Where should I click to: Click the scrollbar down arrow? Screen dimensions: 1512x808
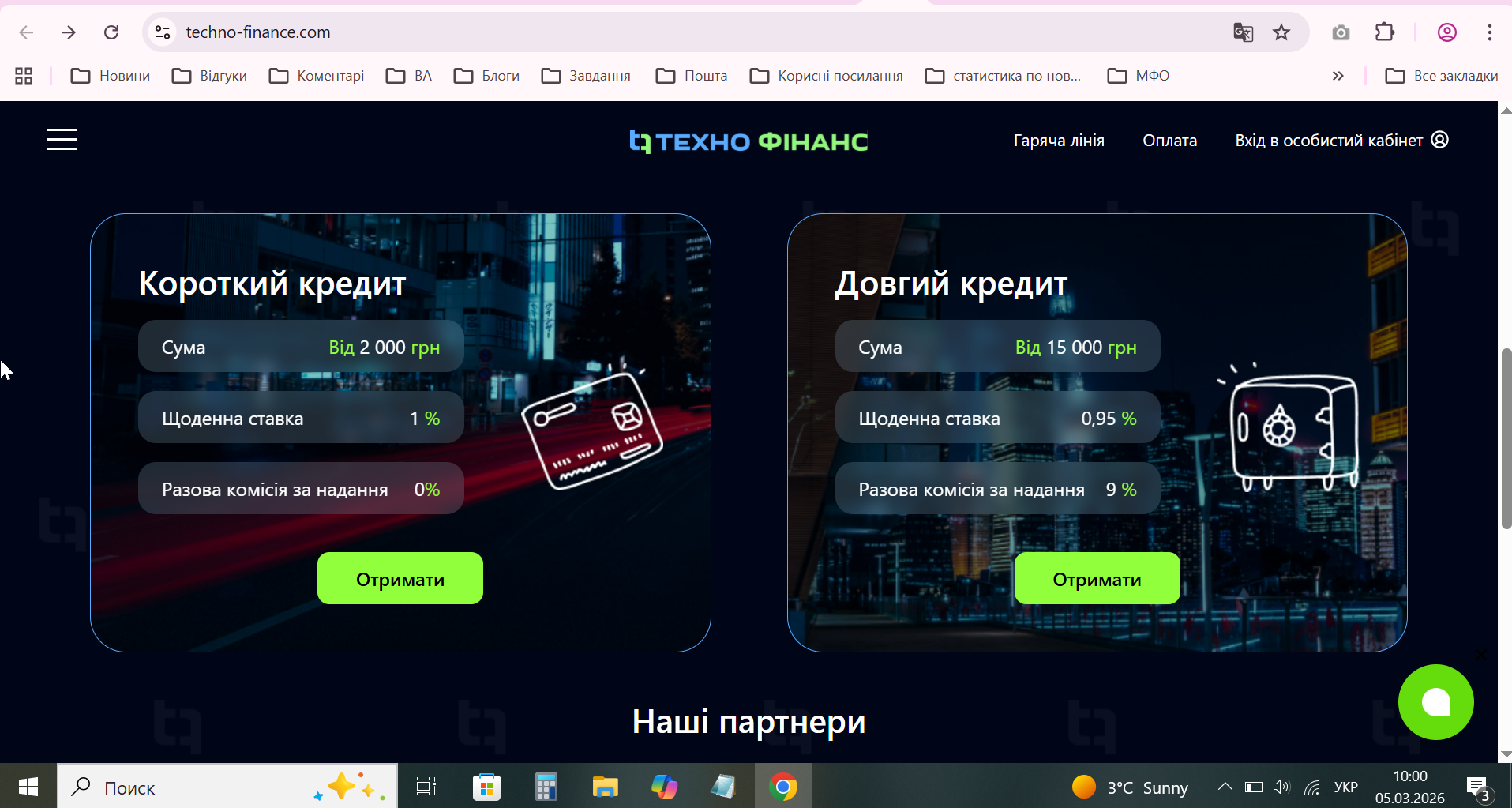[1506, 754]
